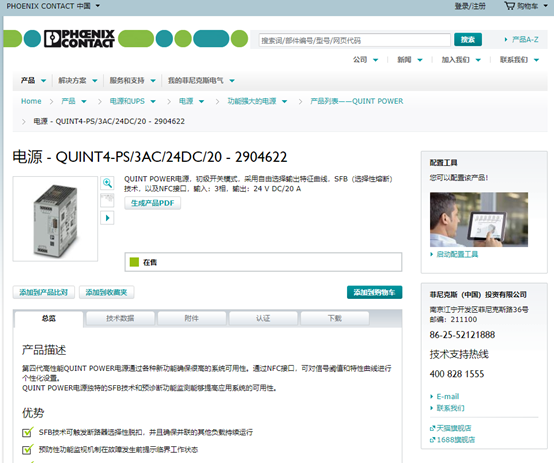Open 产品列表——QUINT POWER breadcrumb link

[356, 101]
